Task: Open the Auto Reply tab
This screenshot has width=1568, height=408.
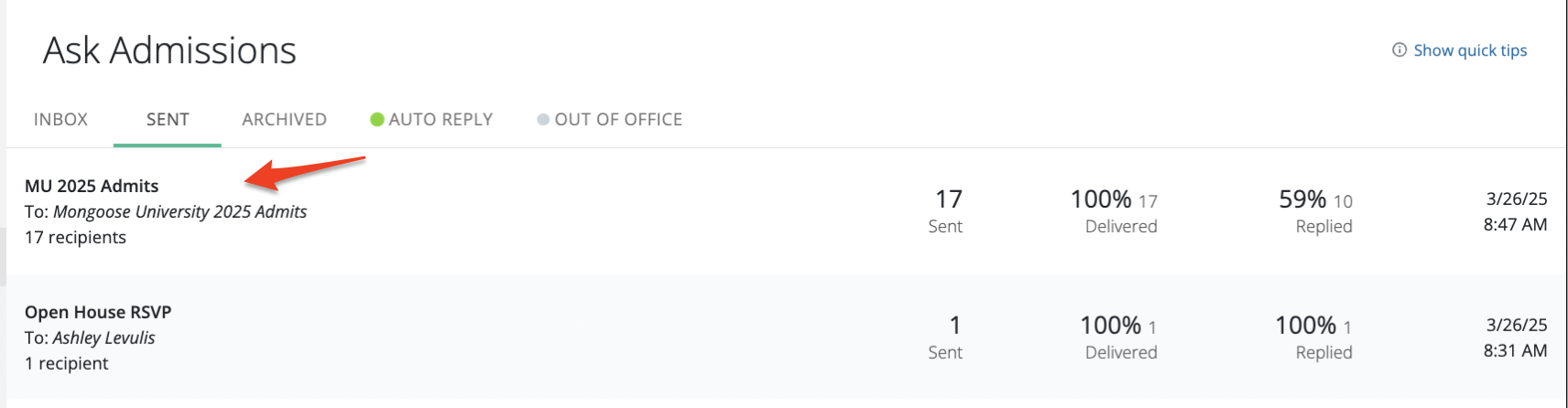Action: (441, 120)
